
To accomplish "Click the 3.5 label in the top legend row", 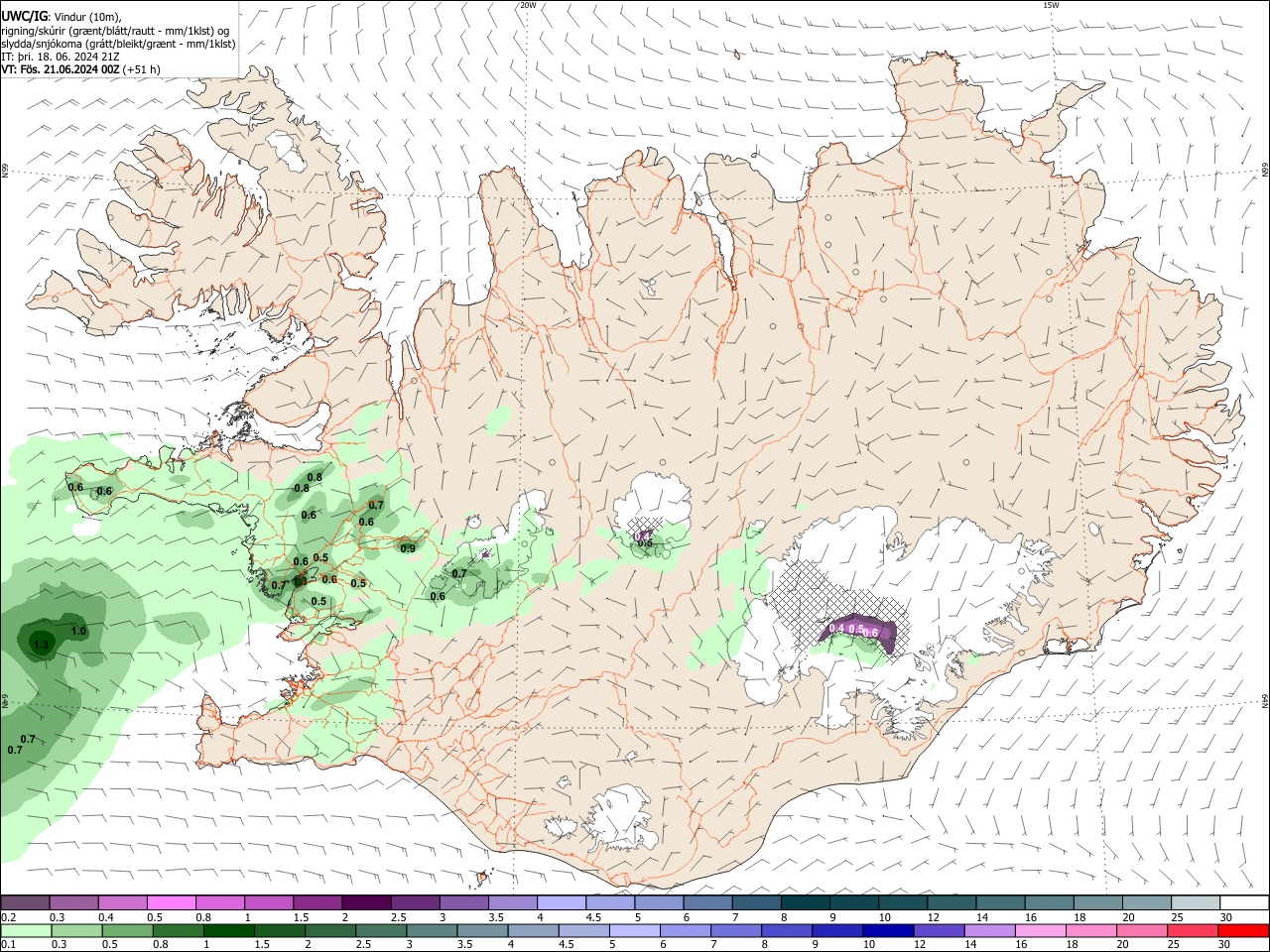I will pos(496,917).
